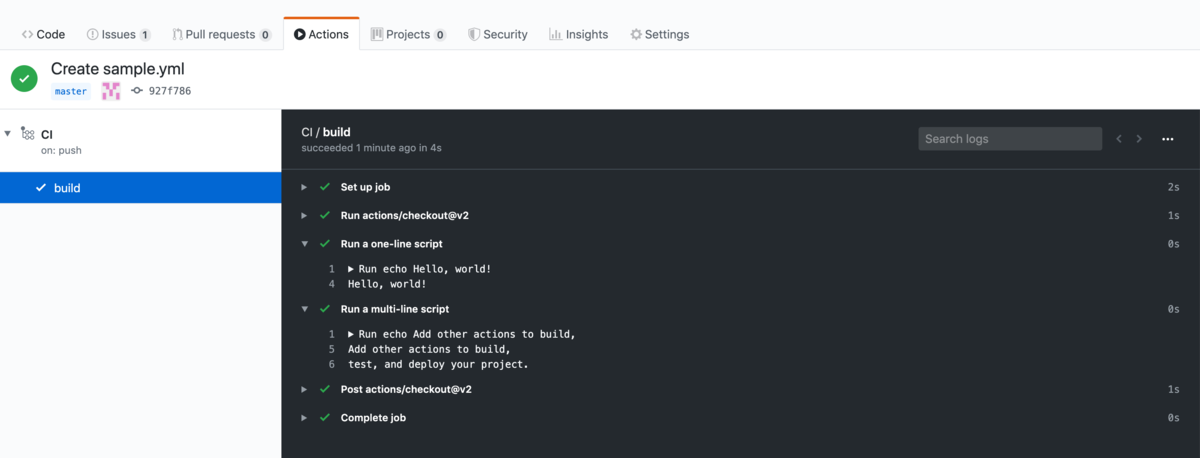This screenshot has height=458, width=1200.
Task: Click the CI workflow icon
Action: [28, 134]
